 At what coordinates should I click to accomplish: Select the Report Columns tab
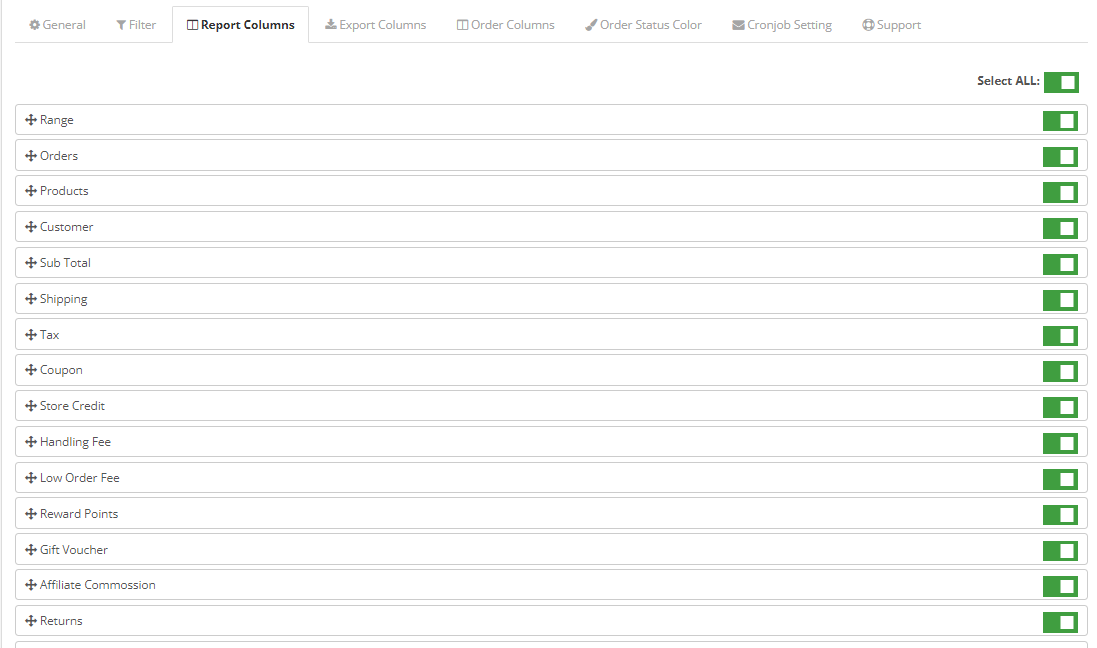pos(241,24)
